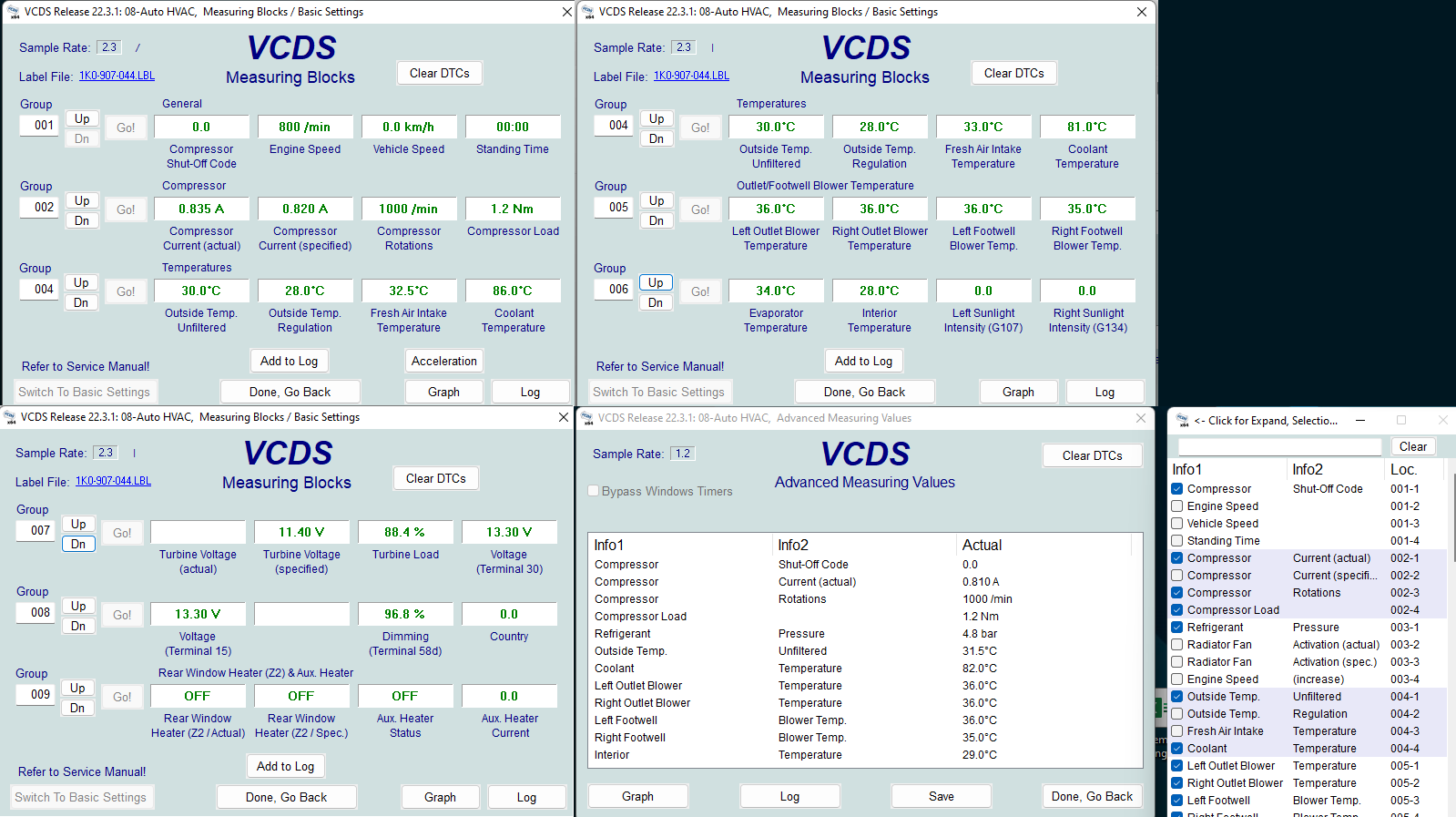Image resolution: width=1456 pixels, height=817 pixels.
Task: Check Fresh Air Intake Temperature 004-3
Action: (1177, 731)
